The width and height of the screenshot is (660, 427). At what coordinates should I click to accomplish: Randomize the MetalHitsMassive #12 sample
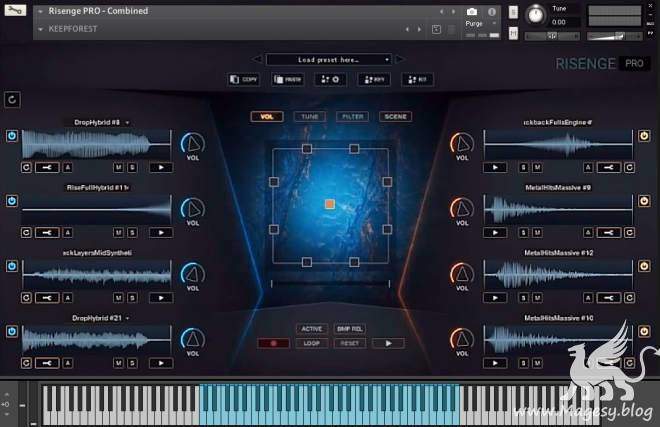(629, 298)
